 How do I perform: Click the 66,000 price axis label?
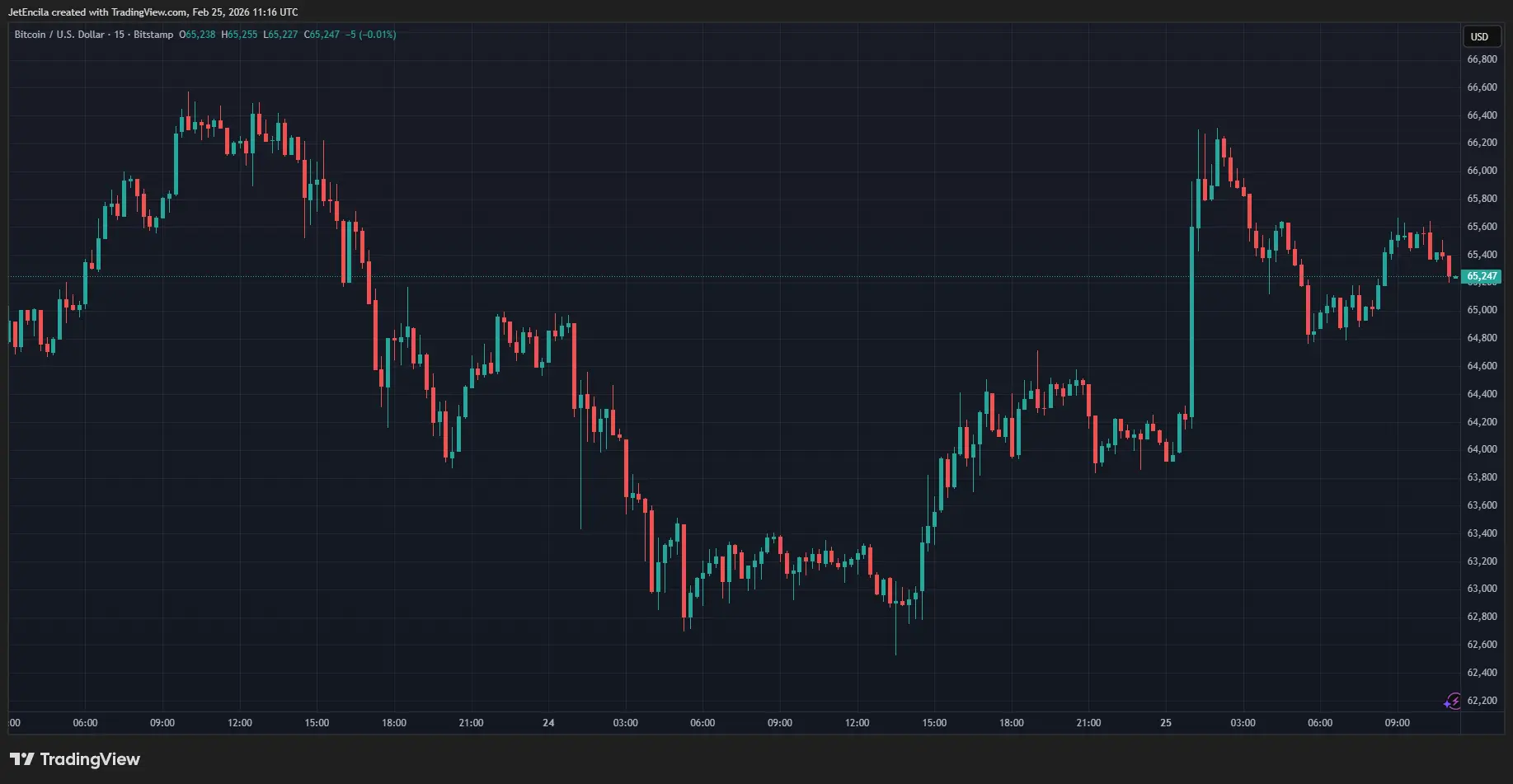1482,171
